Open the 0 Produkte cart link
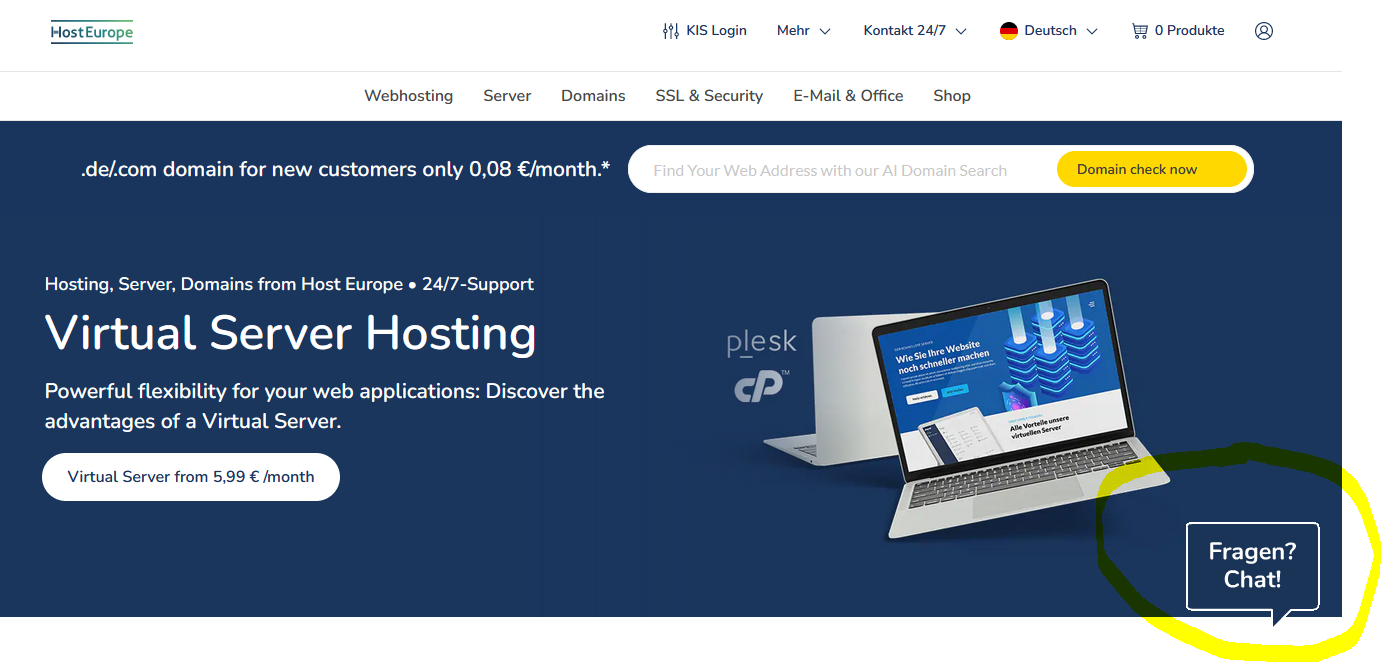The image size is (1381, 663). [1178, 31]
